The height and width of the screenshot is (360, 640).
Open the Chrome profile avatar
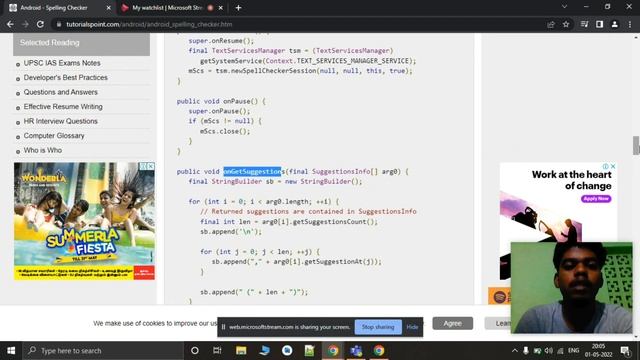(x=614, y=24)
